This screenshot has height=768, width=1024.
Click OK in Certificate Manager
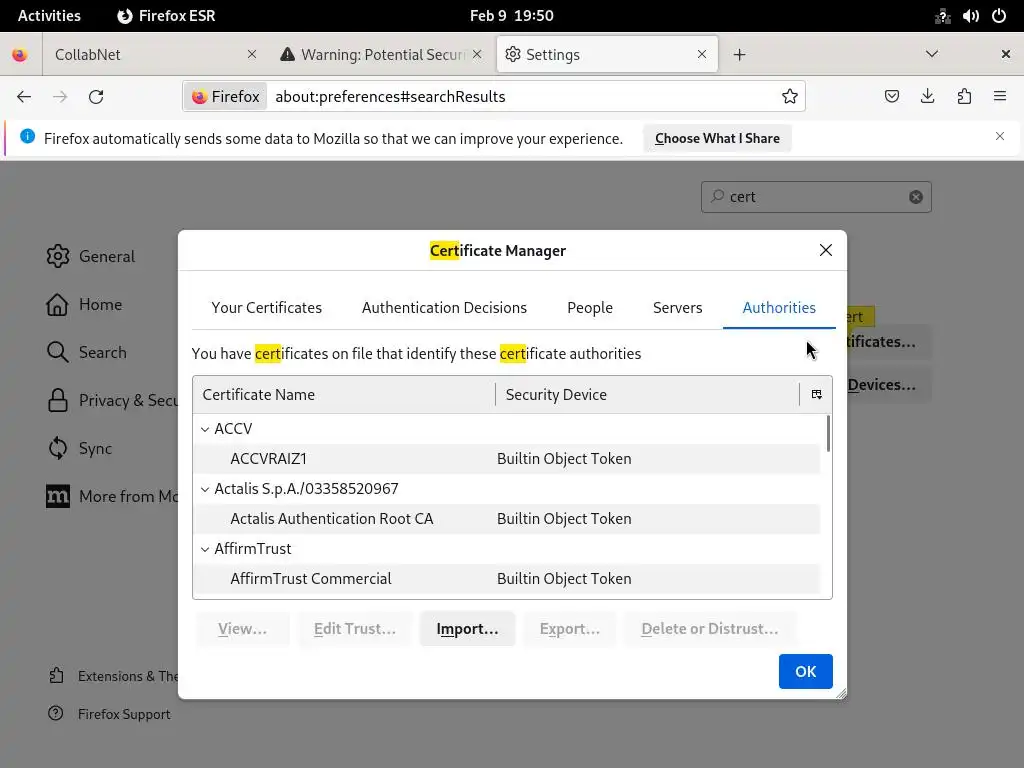[805, 671]
